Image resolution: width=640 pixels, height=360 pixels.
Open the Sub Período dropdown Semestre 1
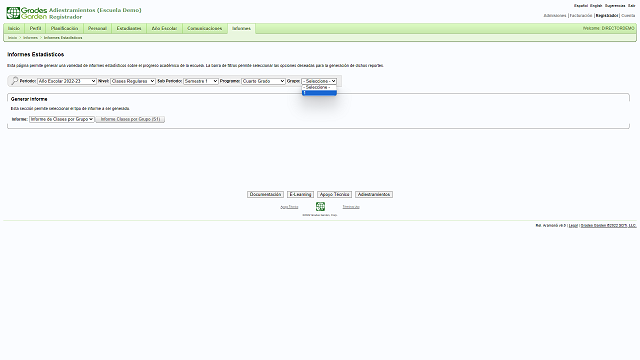[201, 81]
